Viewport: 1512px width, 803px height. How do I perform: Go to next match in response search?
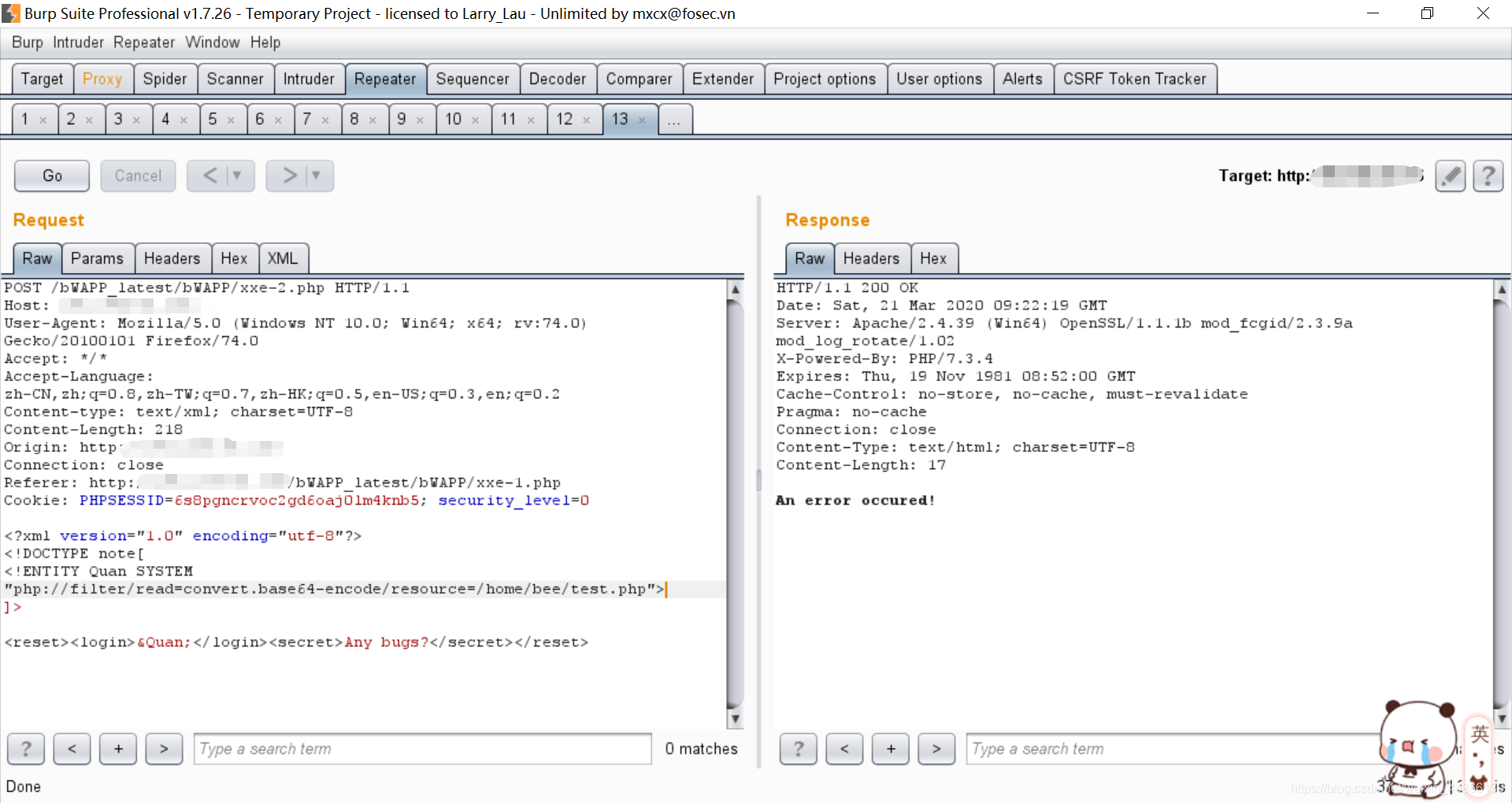(936, 749)
